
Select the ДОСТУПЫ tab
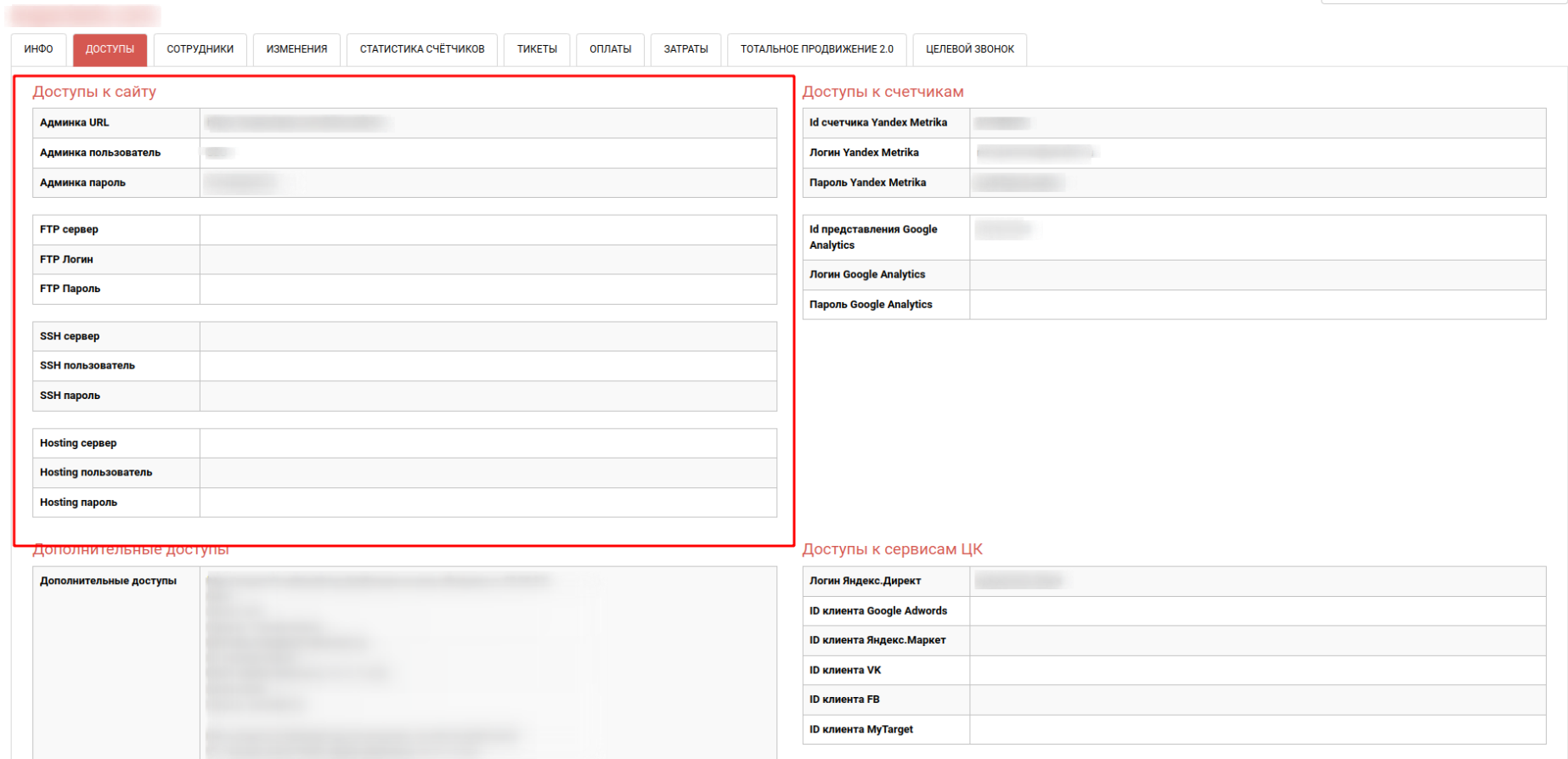click(x=110, y=49)
